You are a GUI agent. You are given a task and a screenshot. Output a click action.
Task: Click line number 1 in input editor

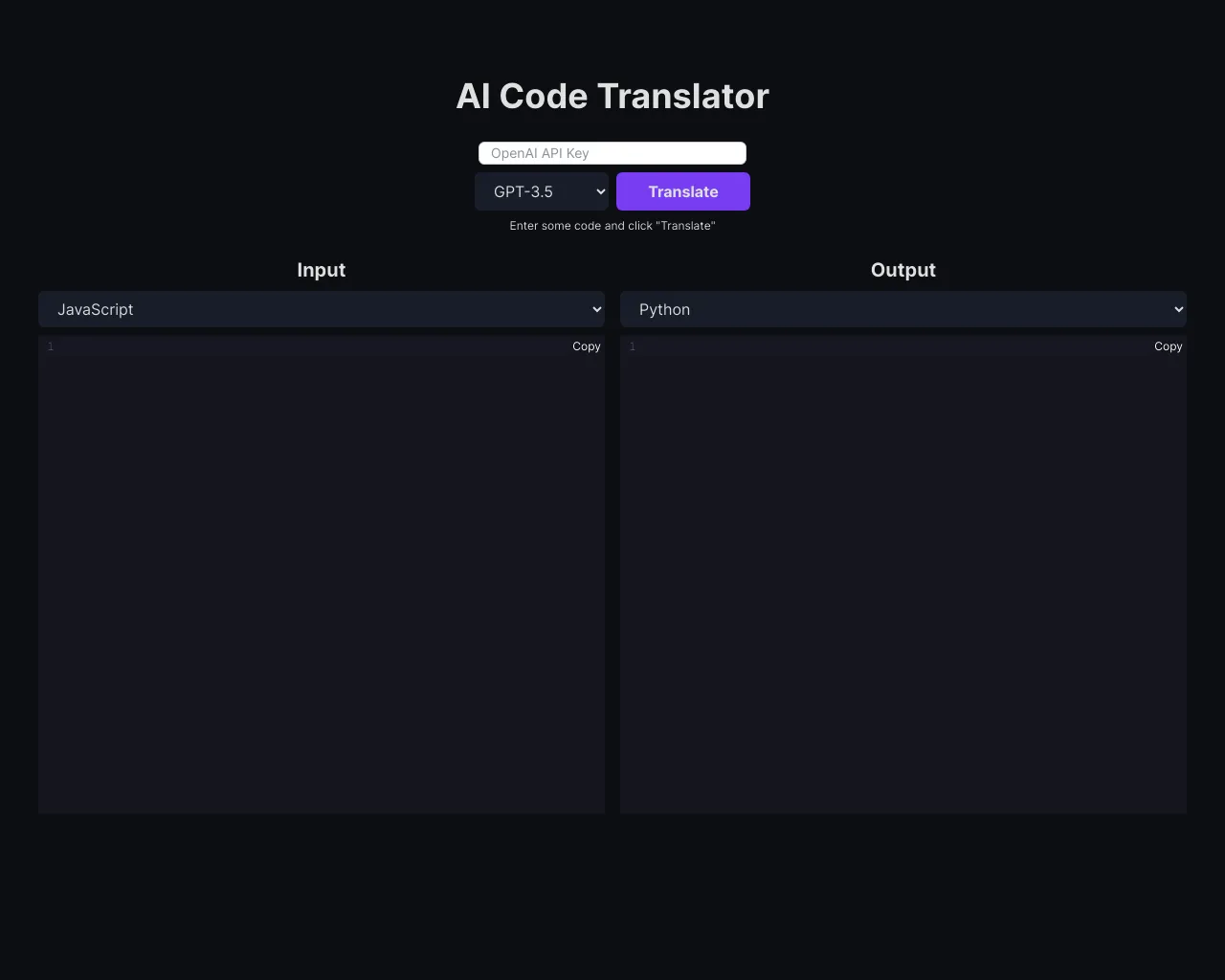pos(51,346)
